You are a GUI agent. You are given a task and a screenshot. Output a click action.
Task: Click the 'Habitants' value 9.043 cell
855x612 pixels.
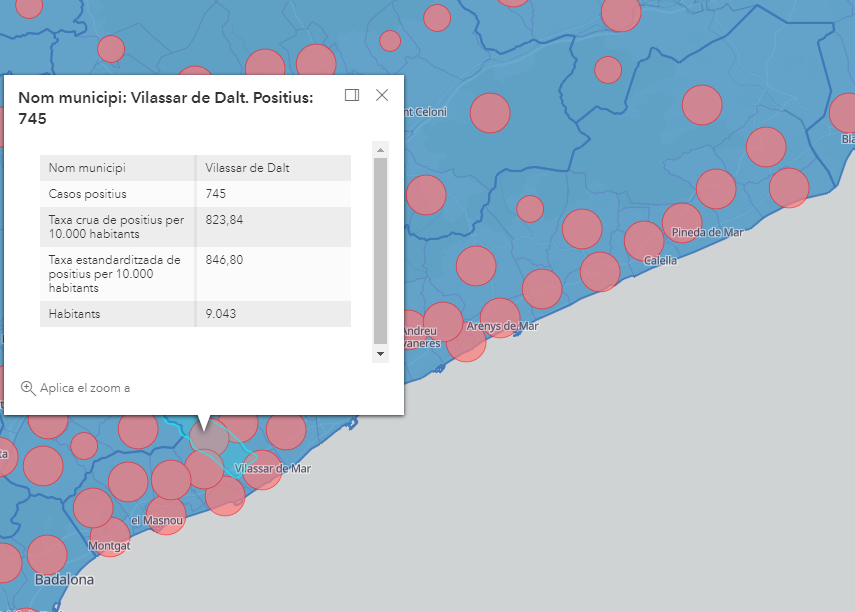tap(273, 314)
